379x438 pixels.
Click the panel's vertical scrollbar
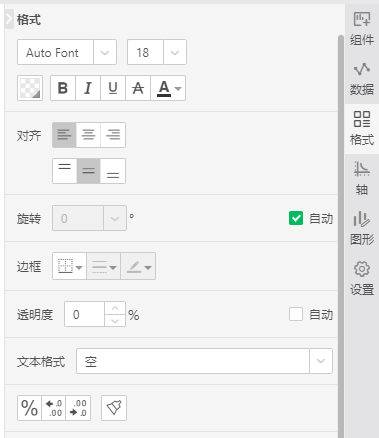tap(341, 236)
